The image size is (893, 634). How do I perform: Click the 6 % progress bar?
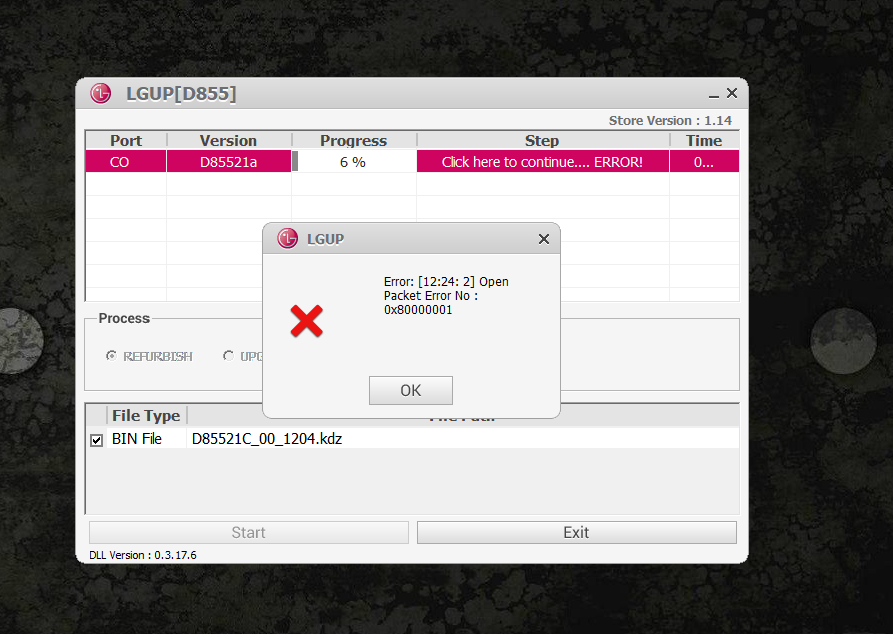coord(354,162)
